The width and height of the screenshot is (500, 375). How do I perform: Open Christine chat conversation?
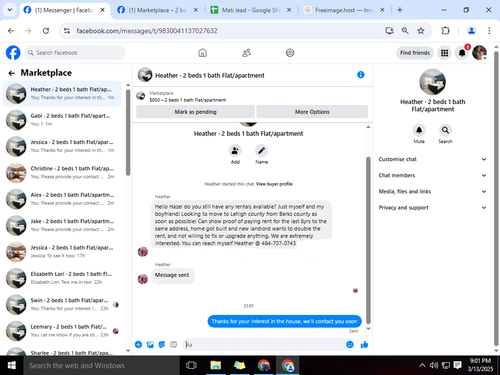62,172
